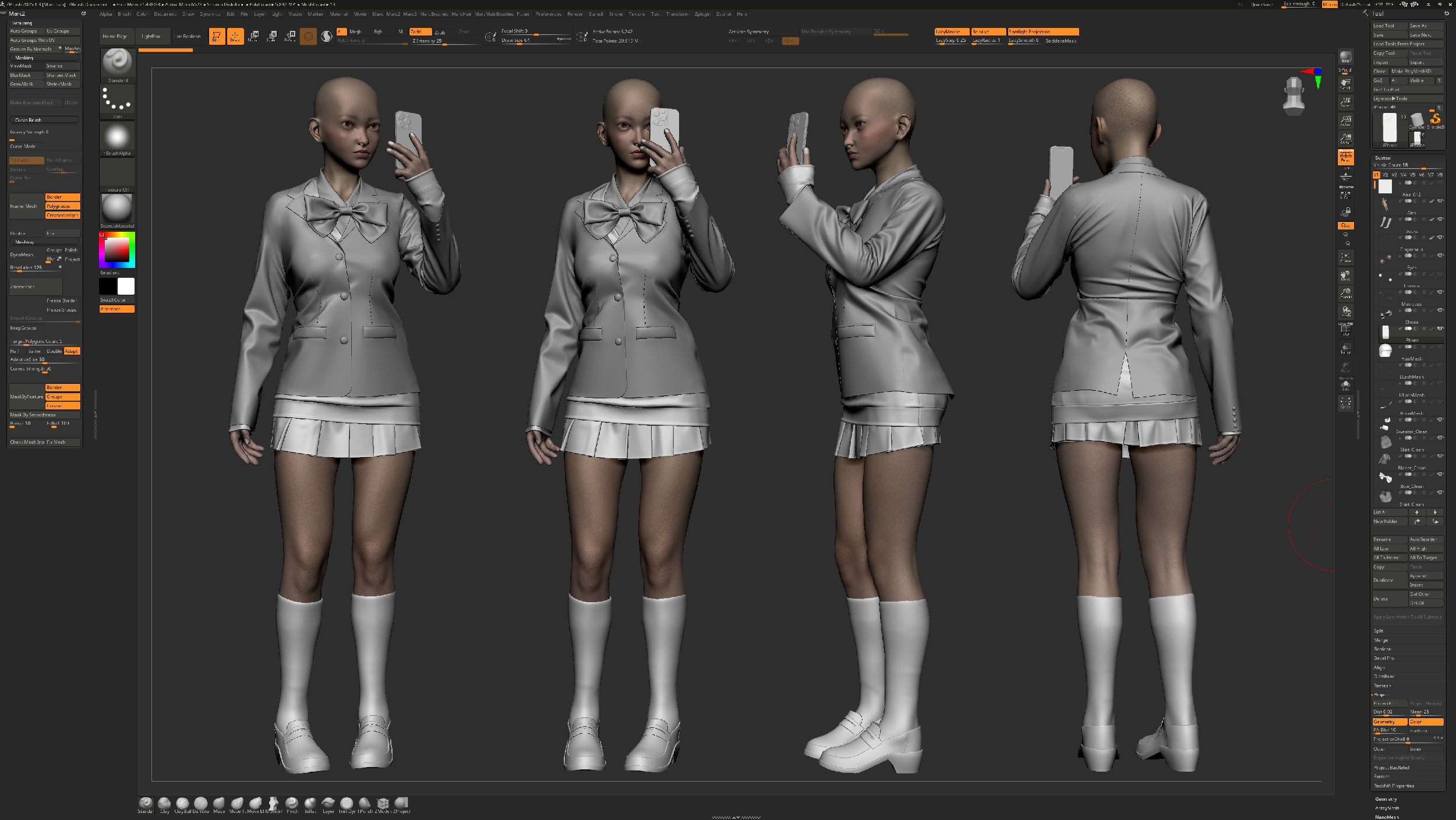Open the Dots stroke selector

click(117, 101)
